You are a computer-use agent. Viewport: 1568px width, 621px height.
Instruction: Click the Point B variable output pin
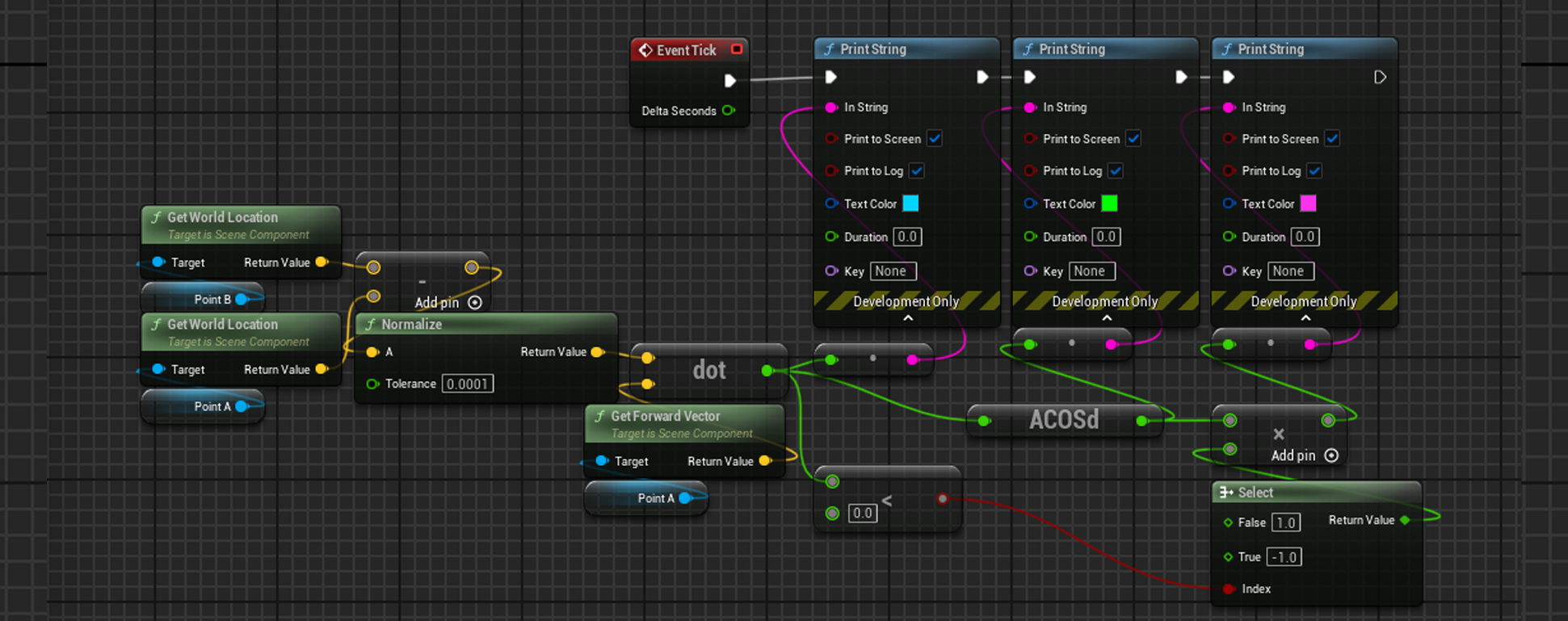click(x=241, y=300)
